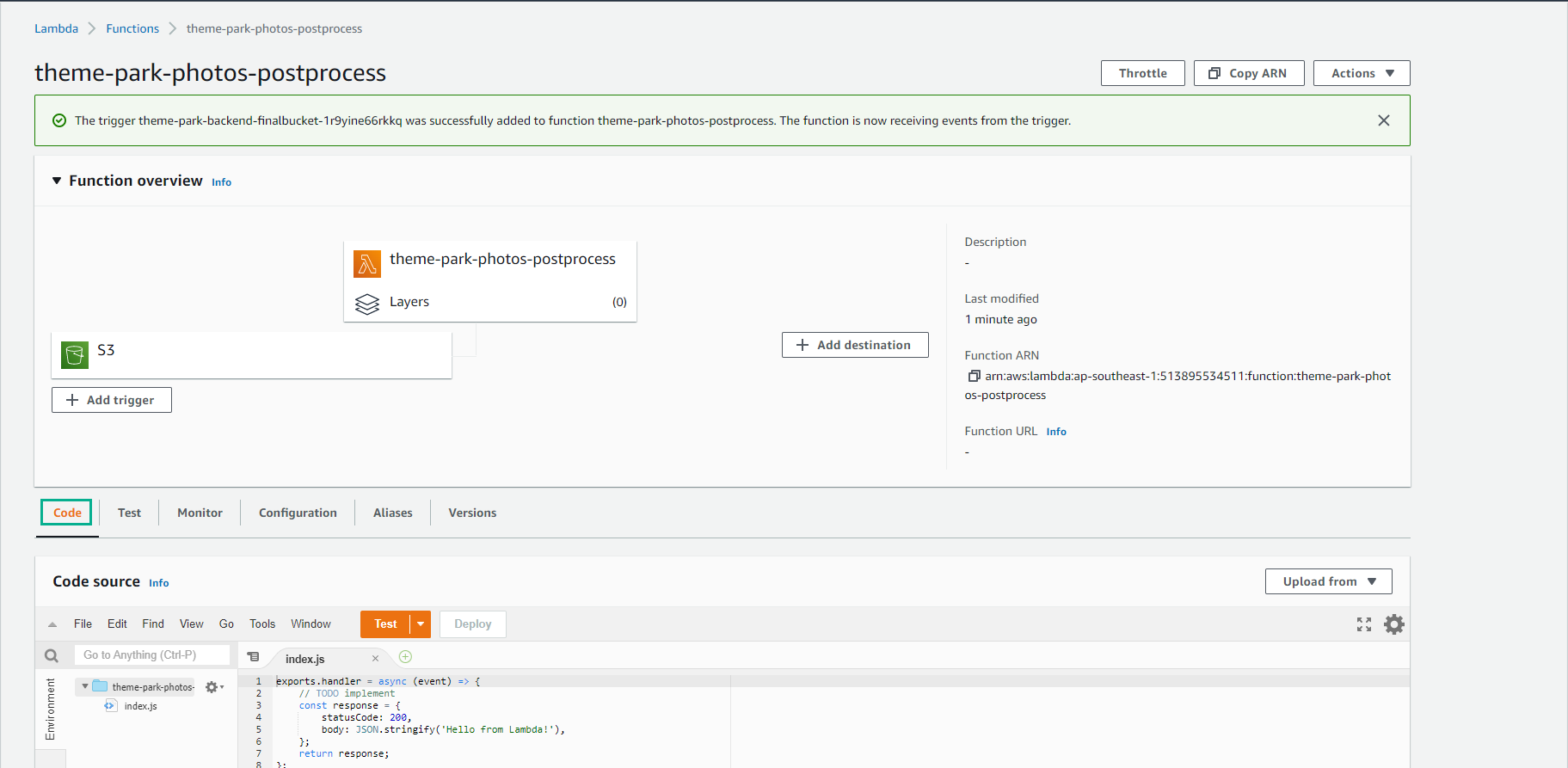Click the Add trigger button
Viewport: 1568px width, 768px height.
click(x=112, y=400)
